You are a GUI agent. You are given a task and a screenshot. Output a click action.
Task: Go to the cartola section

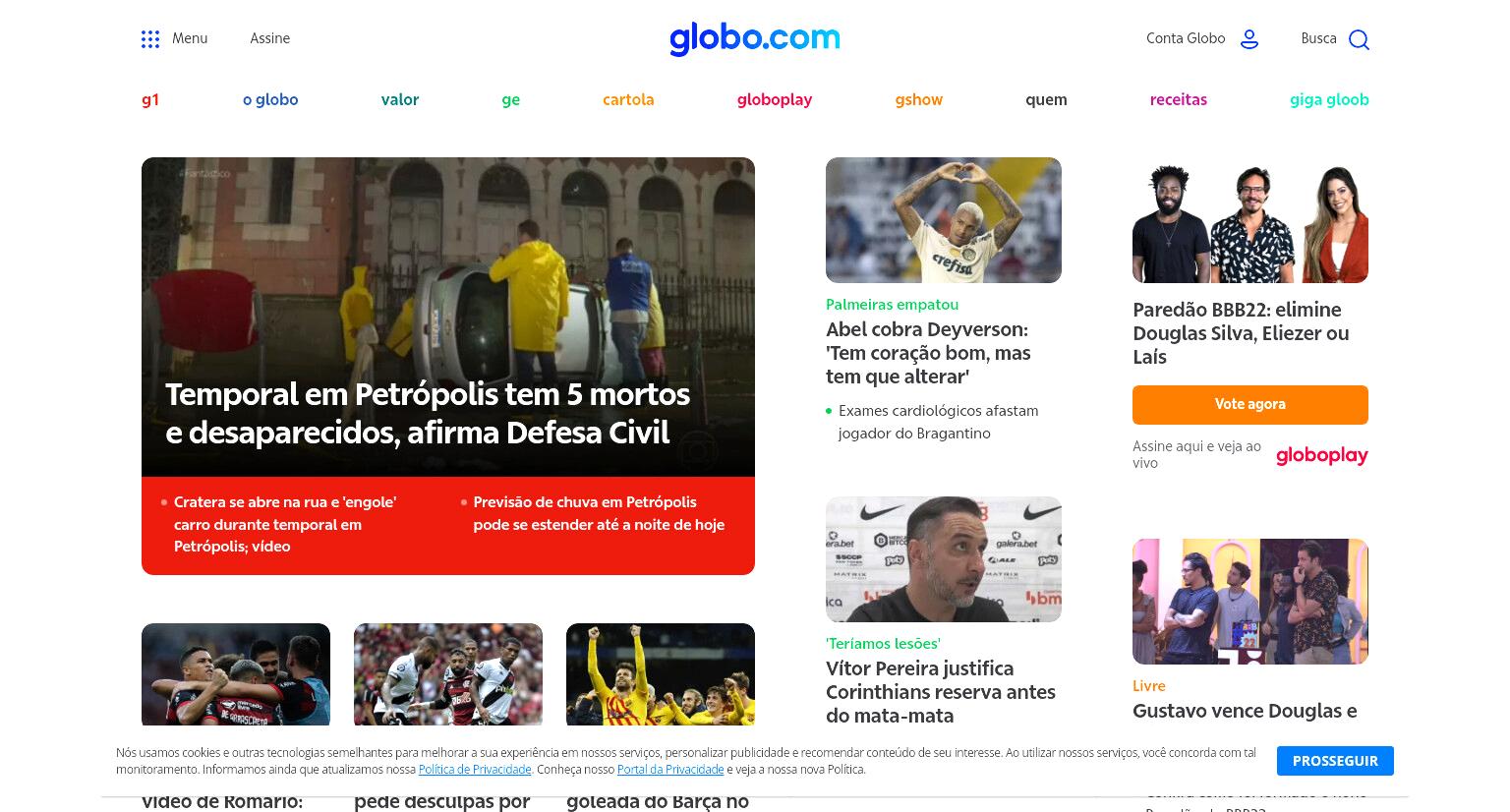(628, 99)
